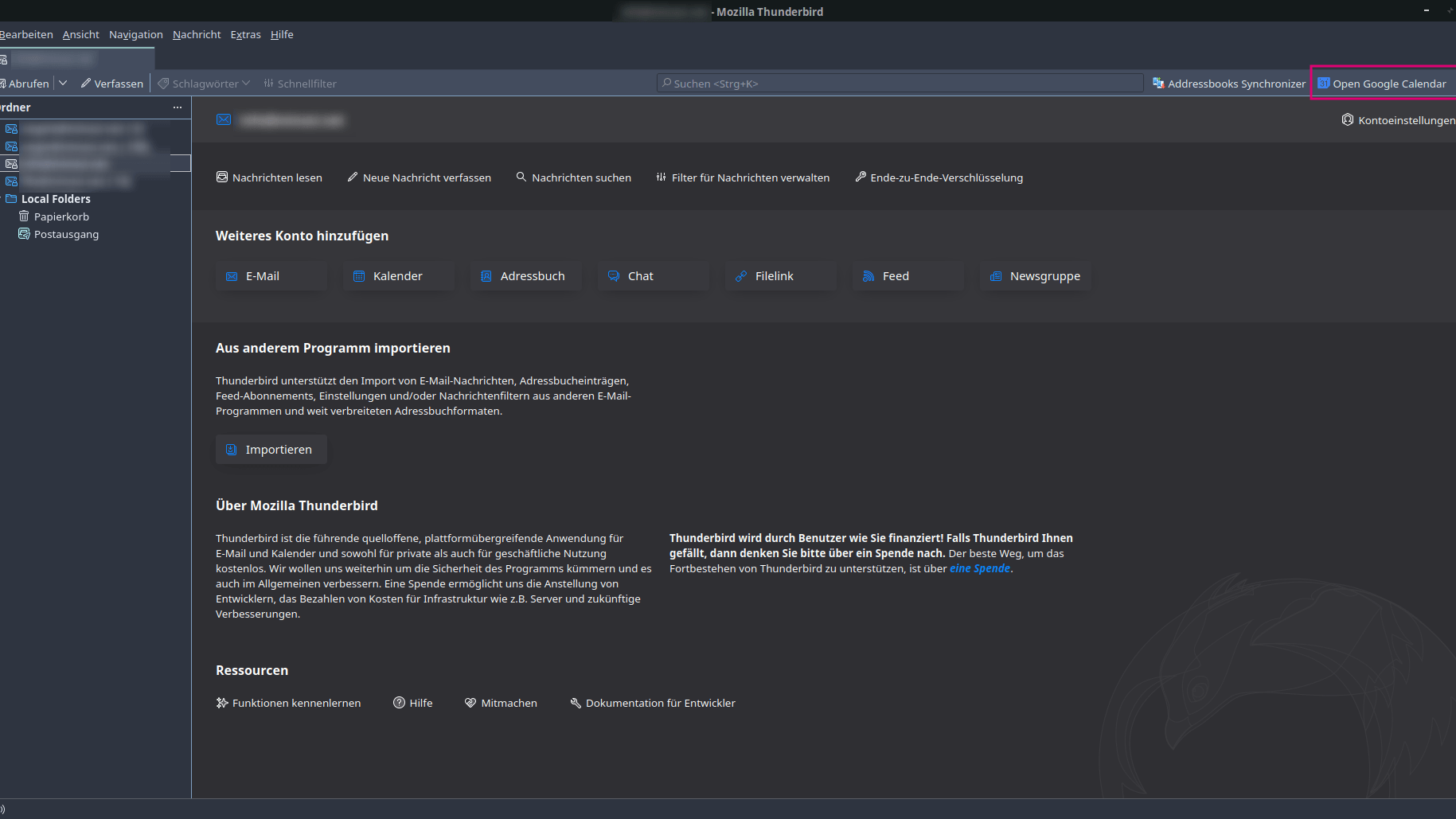Click Neue Nachricht verfassen
This screenshot has height=819, width=1456.
click(419, 177)
